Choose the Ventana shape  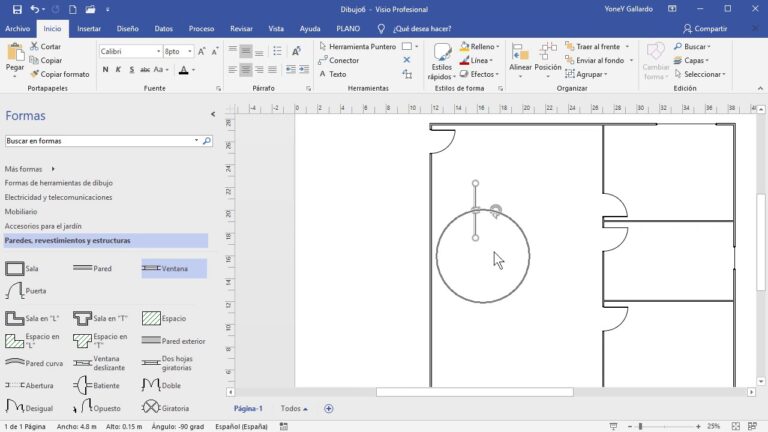pos(174,268)
